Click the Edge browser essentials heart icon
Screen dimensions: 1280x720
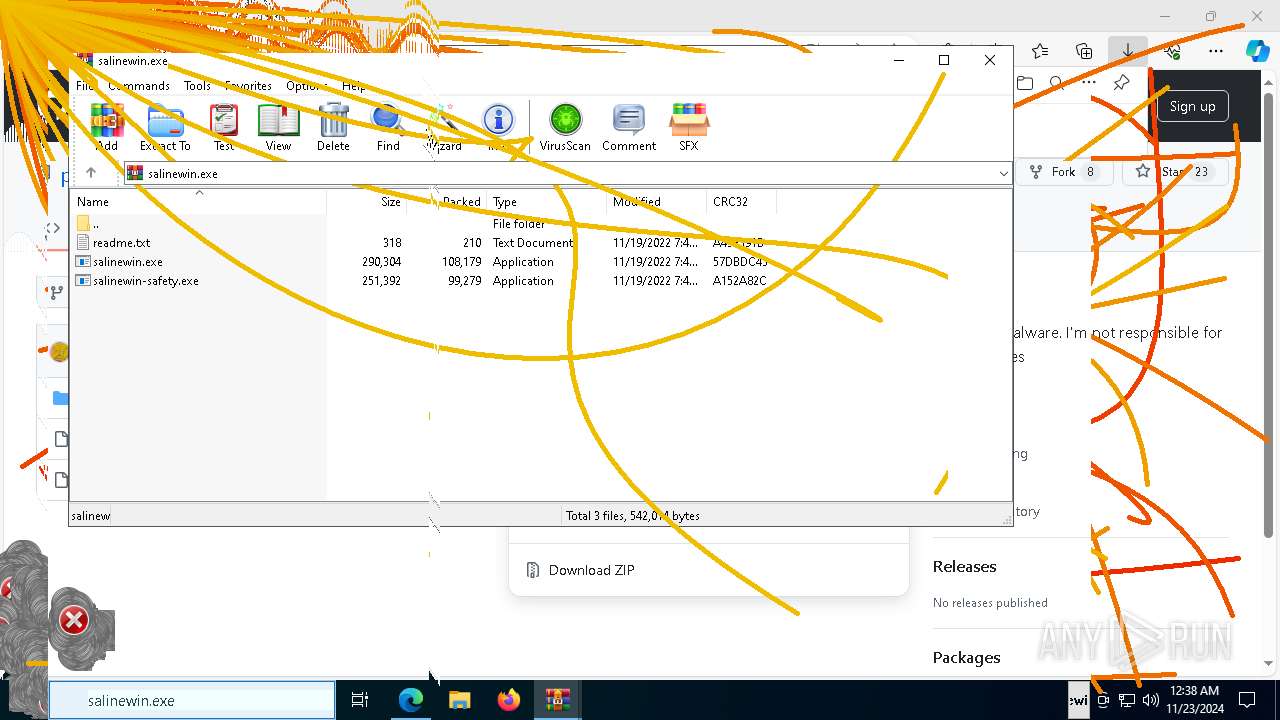pos(1172,51)
